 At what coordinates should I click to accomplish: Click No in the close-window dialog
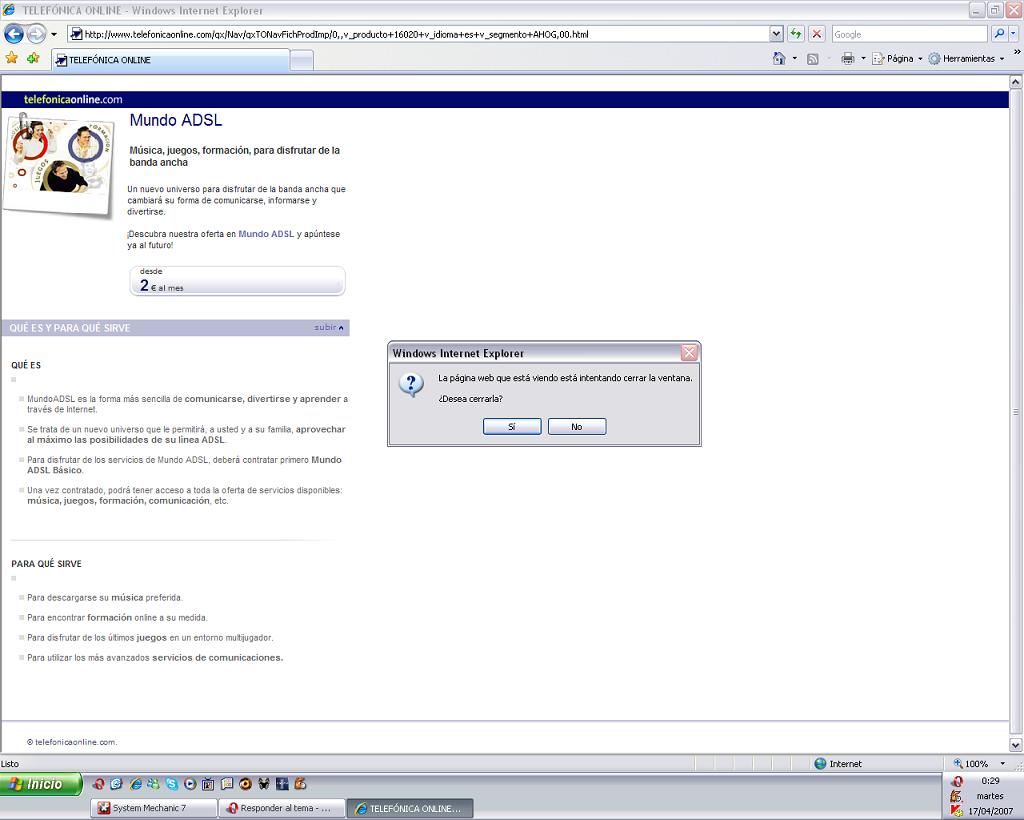coord(577,426)
